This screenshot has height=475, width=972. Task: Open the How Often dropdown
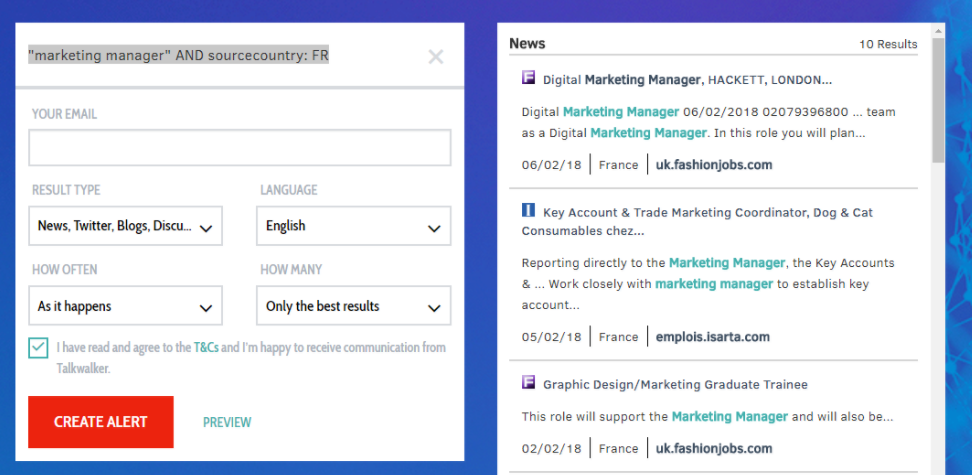(125, 306)
